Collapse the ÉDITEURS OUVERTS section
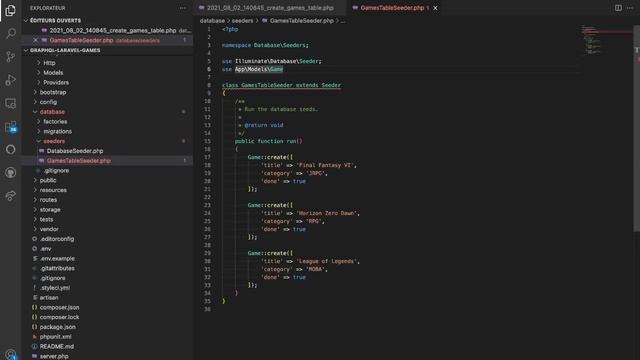The height and width of the screenshot is (360, 640). (55, 20)
